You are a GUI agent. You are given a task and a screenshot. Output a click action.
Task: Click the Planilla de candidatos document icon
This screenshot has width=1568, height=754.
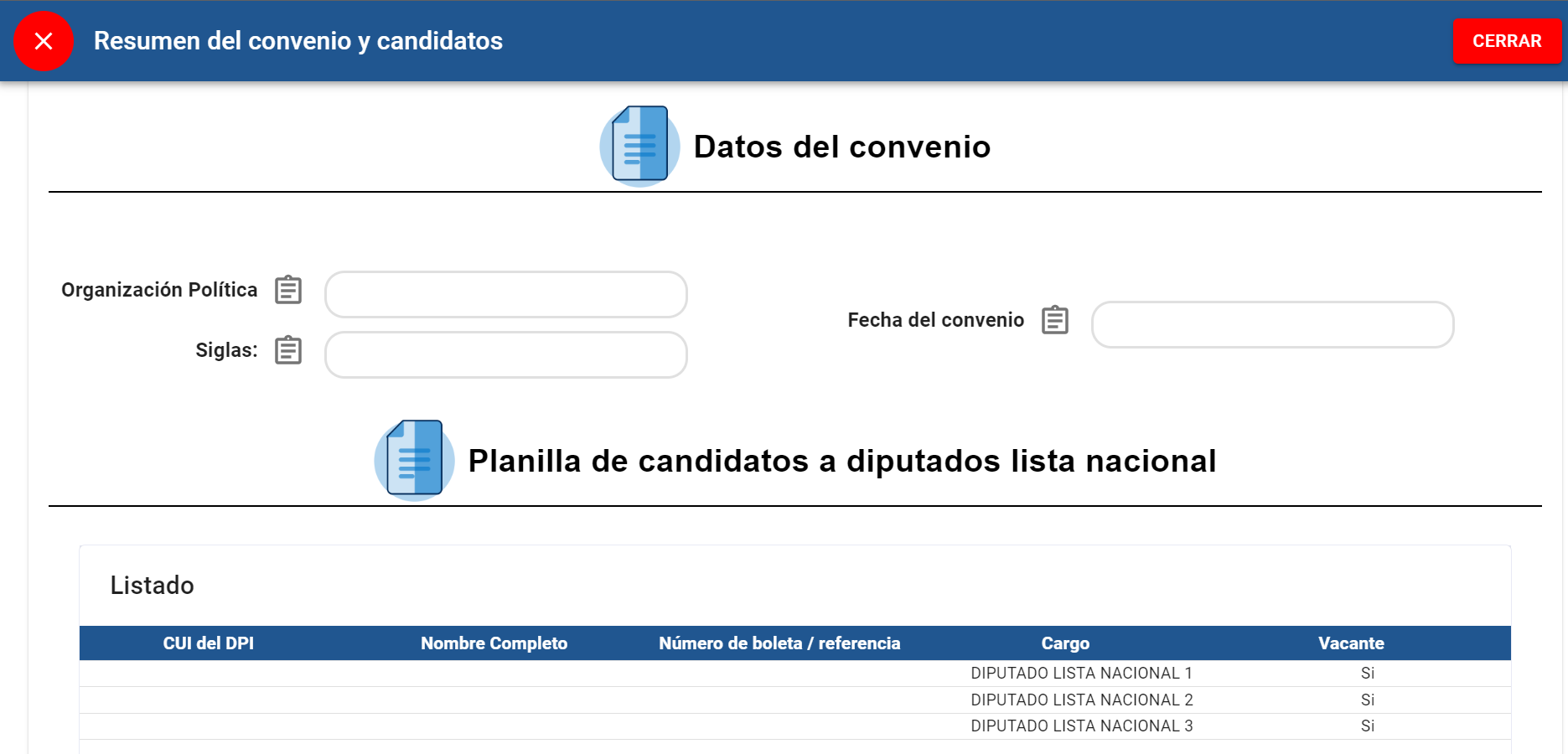(x=414, y=459)
